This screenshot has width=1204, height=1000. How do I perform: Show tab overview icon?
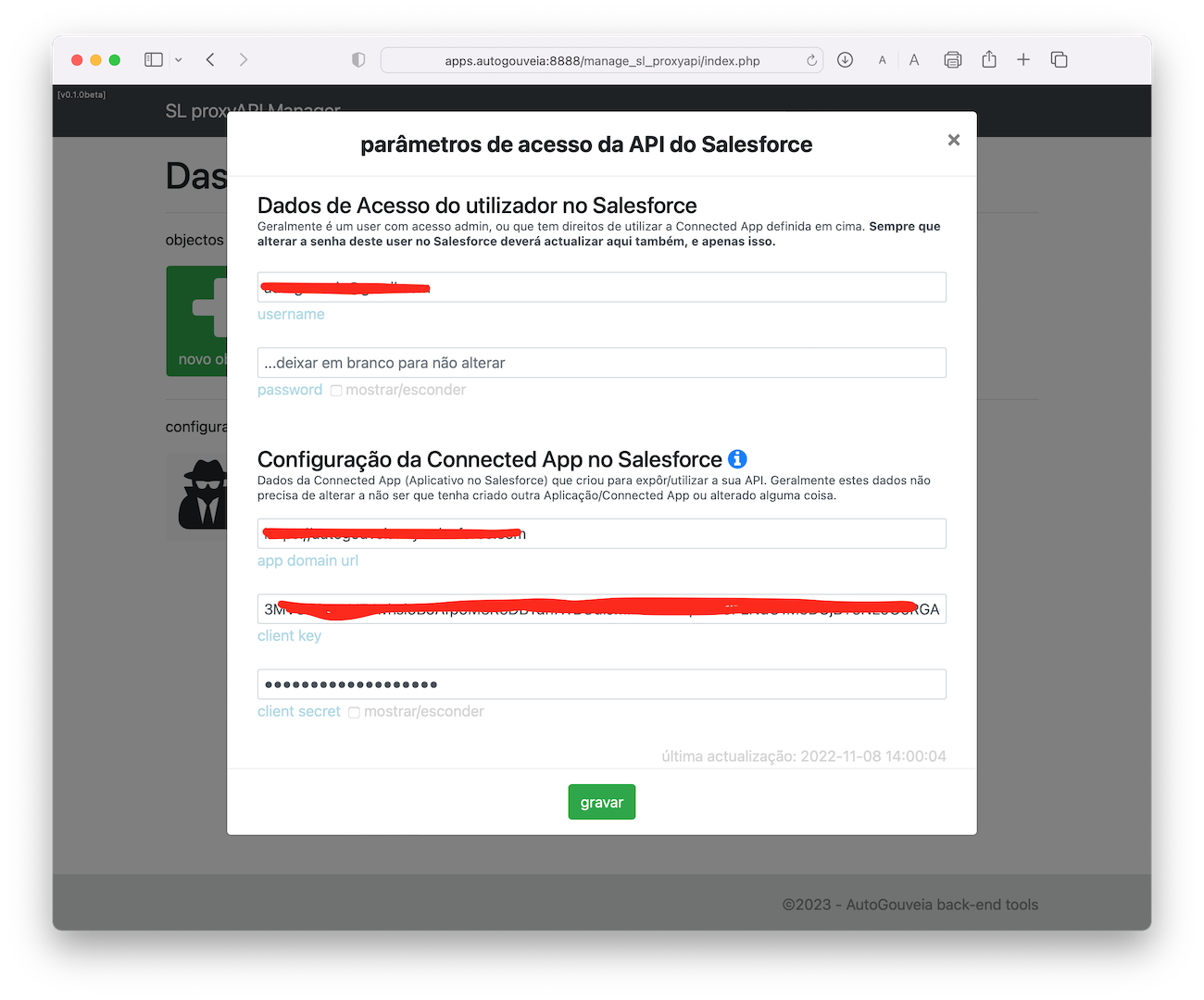1060,59
